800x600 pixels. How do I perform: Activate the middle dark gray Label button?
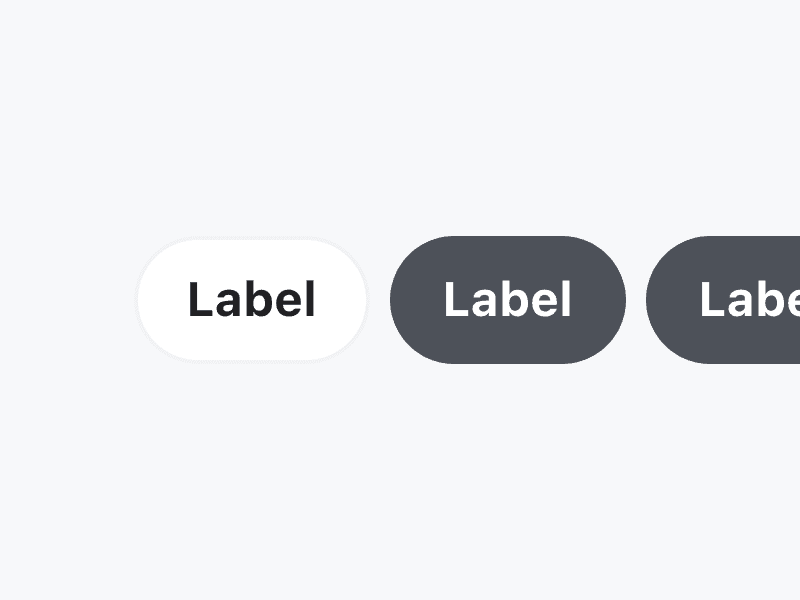point(507,299)
